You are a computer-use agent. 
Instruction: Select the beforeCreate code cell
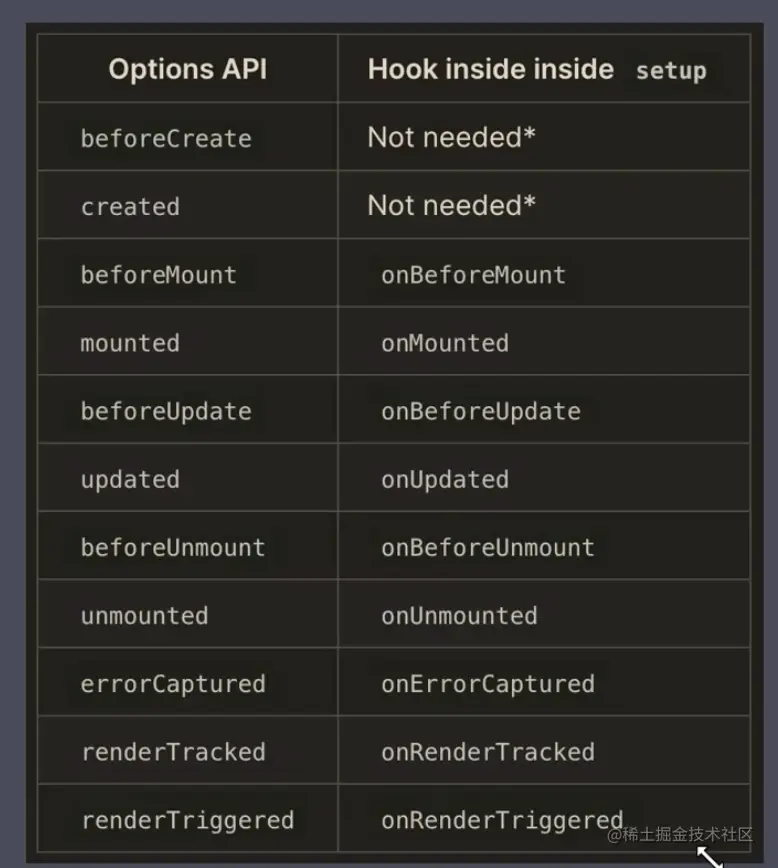[x=166, y=138]
